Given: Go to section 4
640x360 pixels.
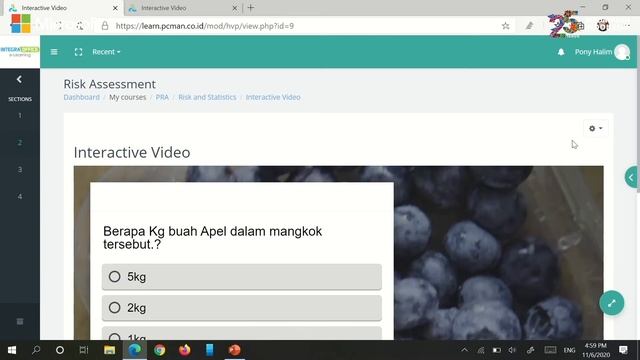Looking at the screenshot, I should (x=20, y=196).
